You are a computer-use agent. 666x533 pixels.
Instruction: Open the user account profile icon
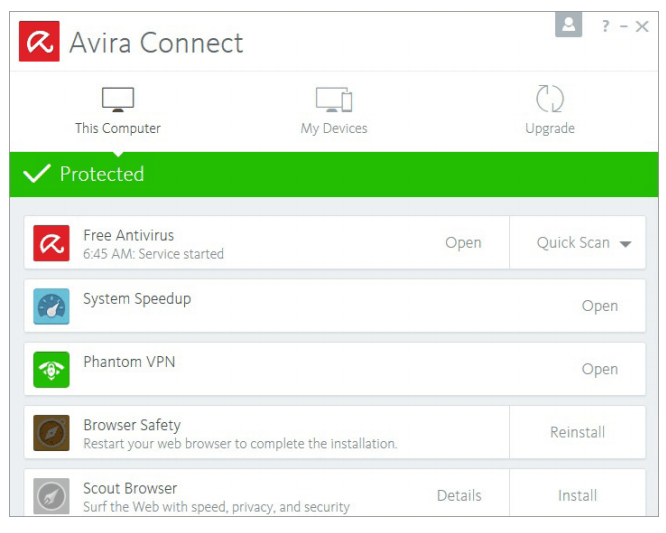(568, 24)
